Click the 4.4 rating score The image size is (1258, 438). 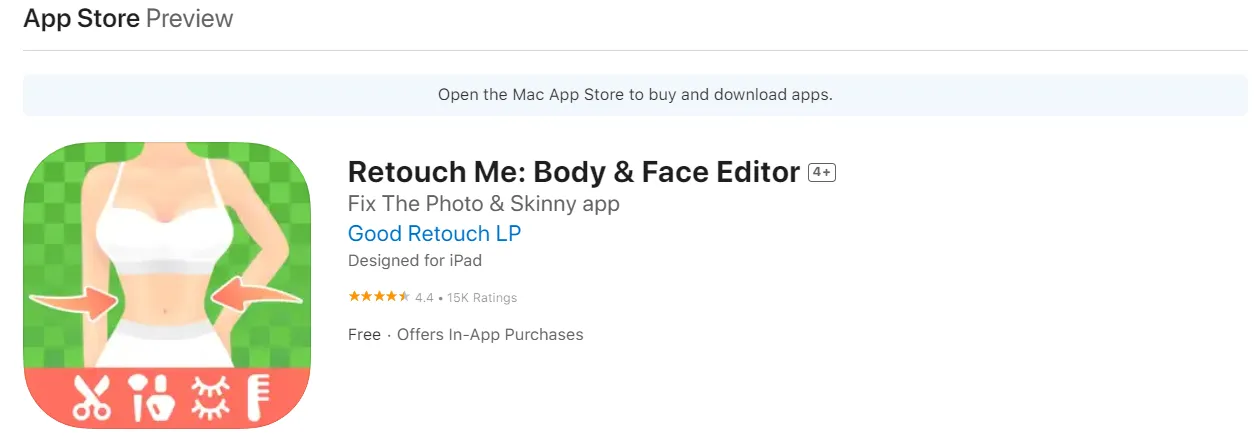[x=424, y=298]
